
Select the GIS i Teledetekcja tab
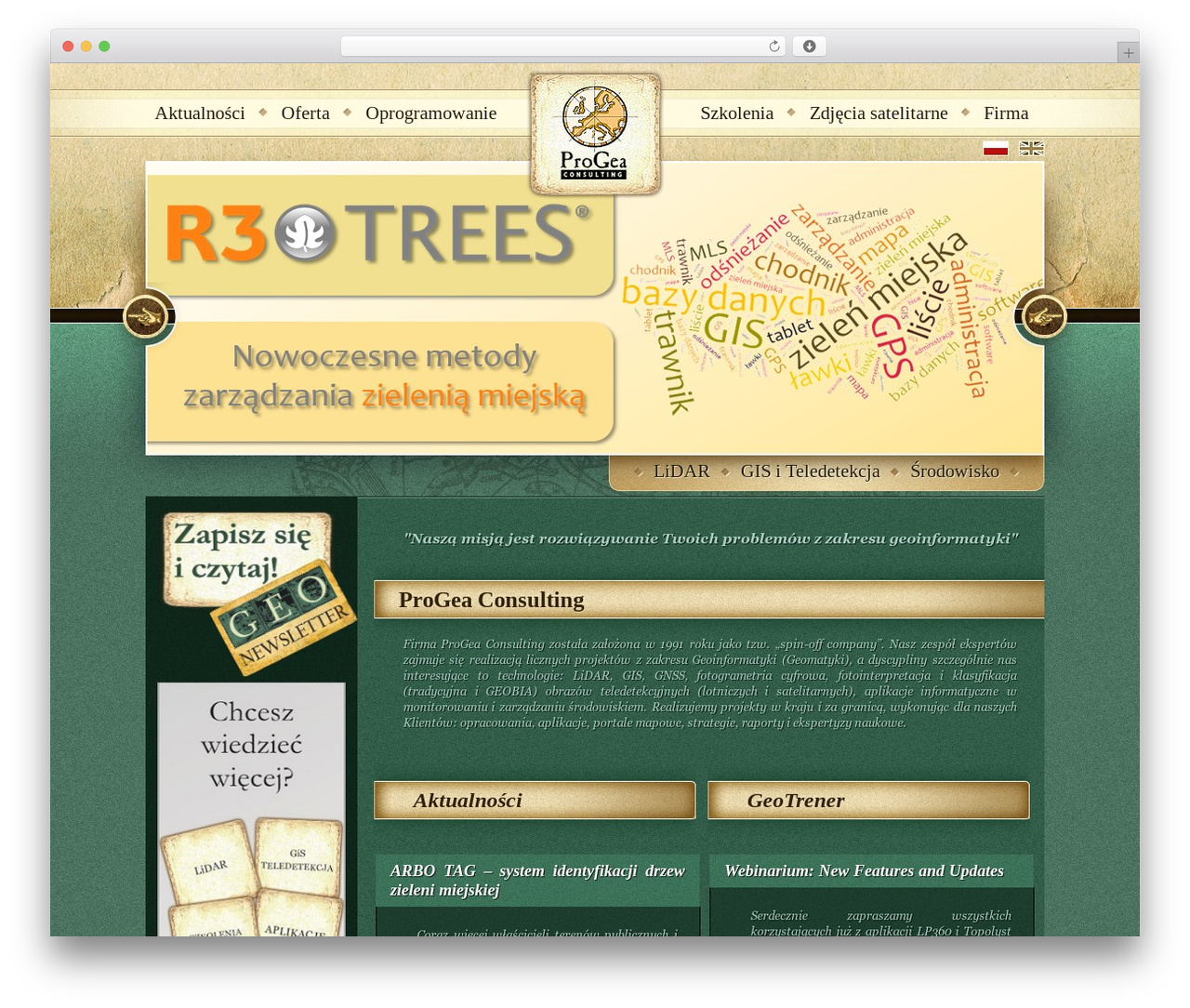pos(810,471)
